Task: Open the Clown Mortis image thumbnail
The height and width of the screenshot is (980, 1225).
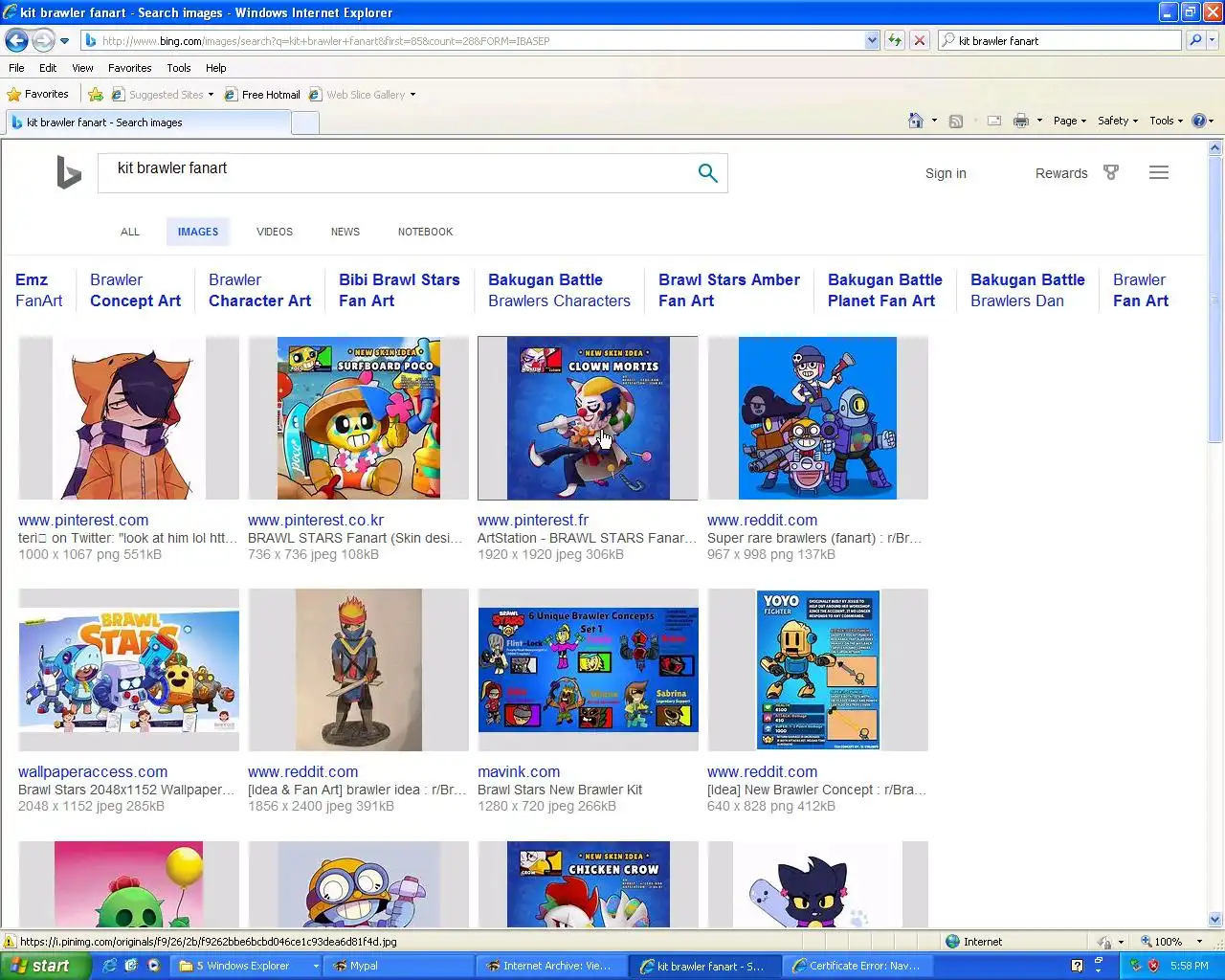Action: (x=588, y=417)
